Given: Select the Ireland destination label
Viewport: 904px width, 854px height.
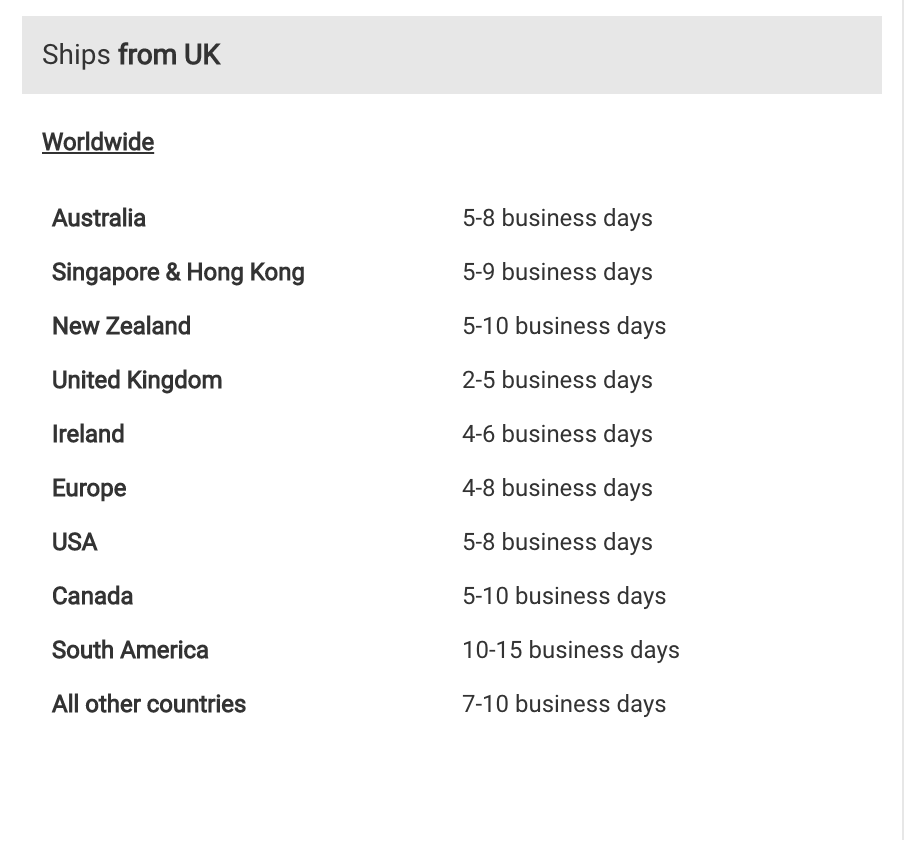Looking at the screenshot, I should pyautogui.click(x=88, y=434).
